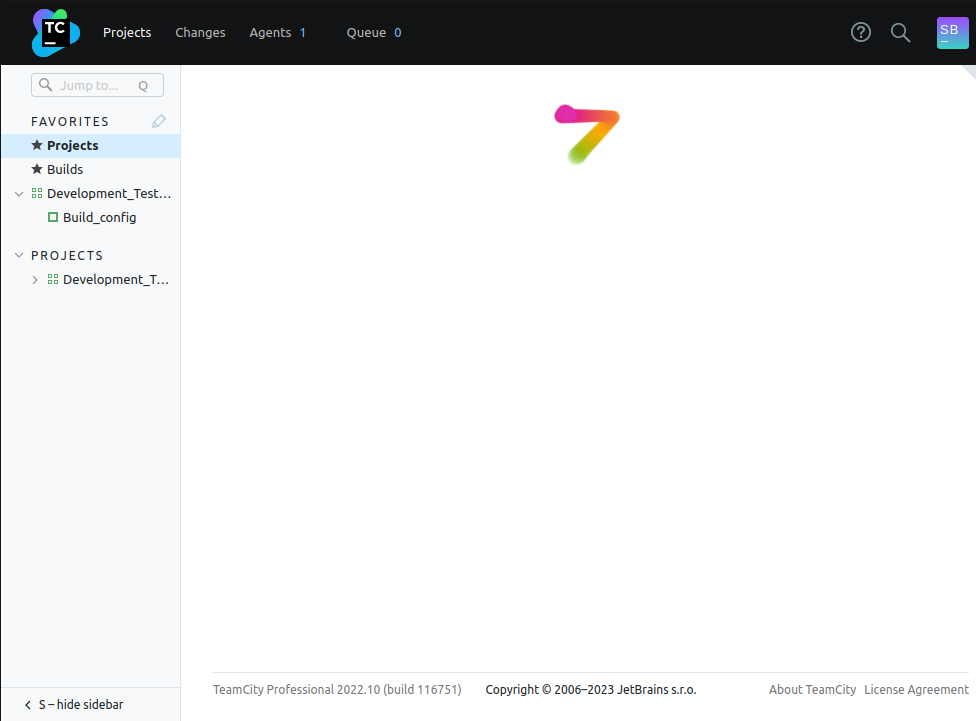The image size is (976, 721).
Task: Switch to the Changes tab
Action: tap(200, 33)
